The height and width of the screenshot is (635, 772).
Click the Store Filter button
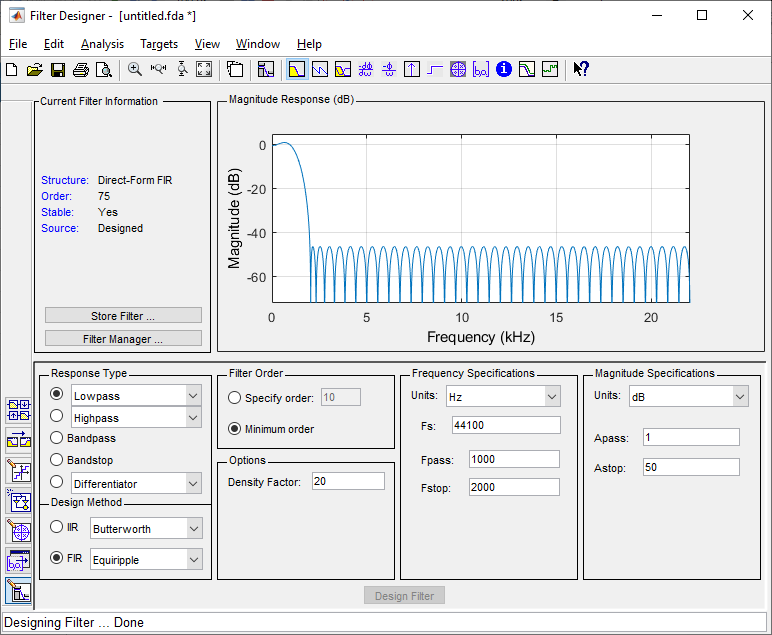[123, 316]
